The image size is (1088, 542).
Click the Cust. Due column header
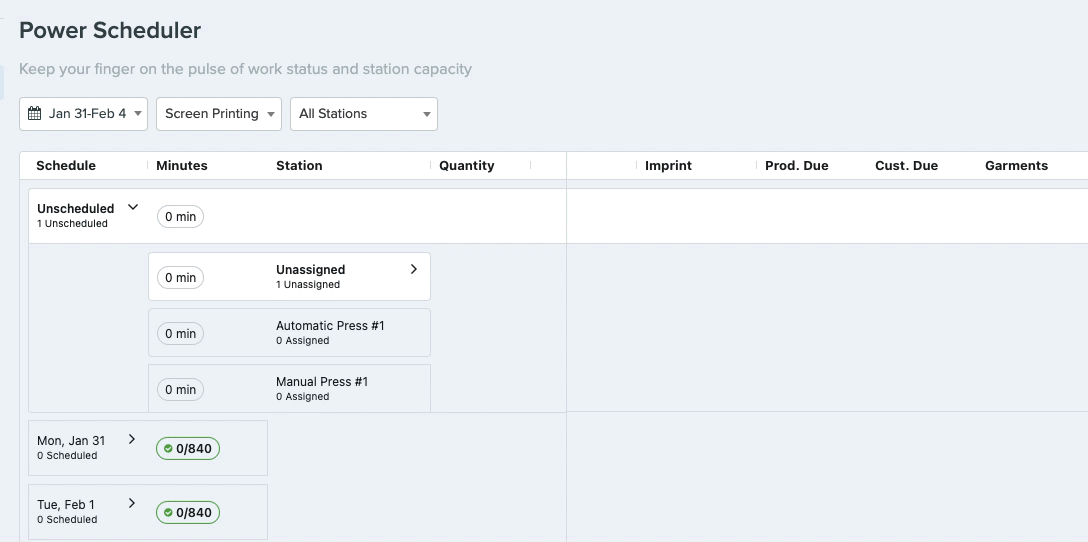click(906, 165)
